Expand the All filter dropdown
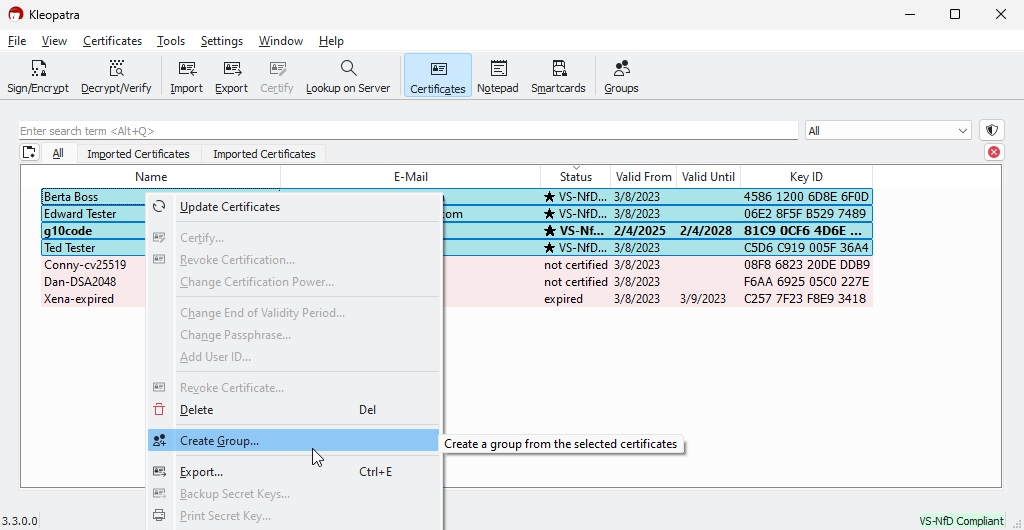The width and height of the screenshot is (1024, 530). click(888, 131)
